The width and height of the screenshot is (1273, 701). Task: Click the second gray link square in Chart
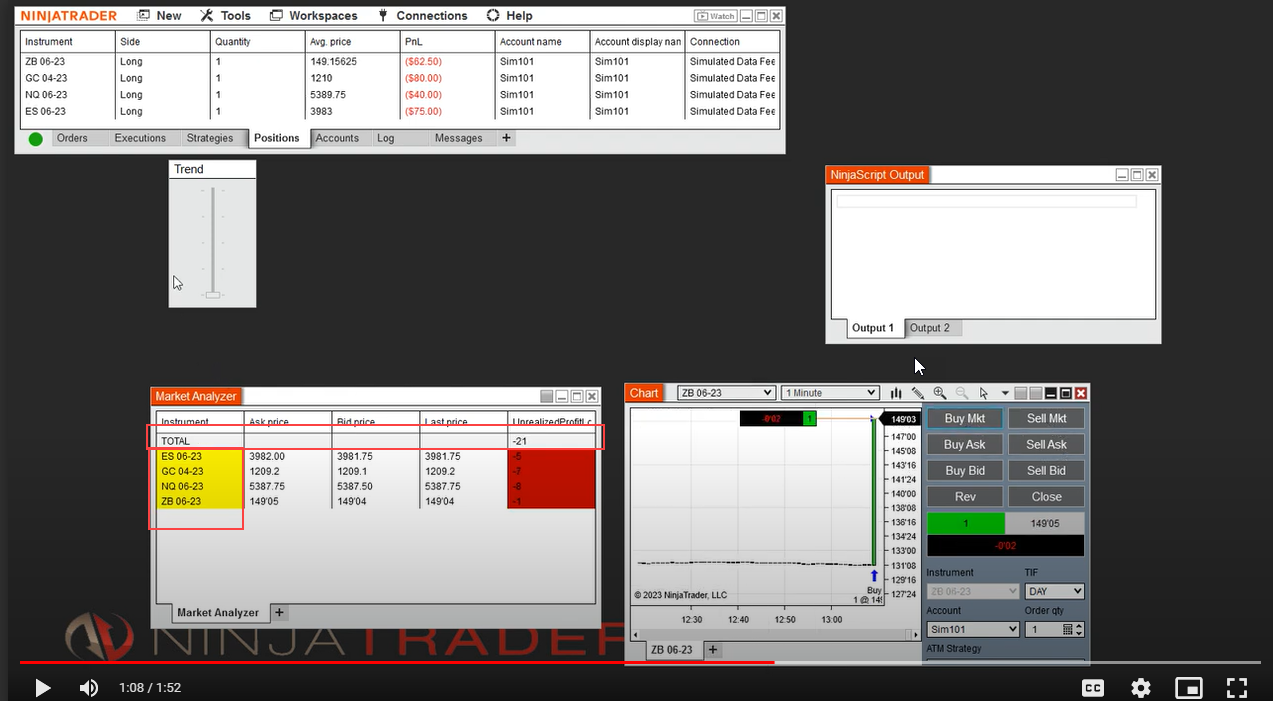pyautogui.click(x=1036, y=394)
